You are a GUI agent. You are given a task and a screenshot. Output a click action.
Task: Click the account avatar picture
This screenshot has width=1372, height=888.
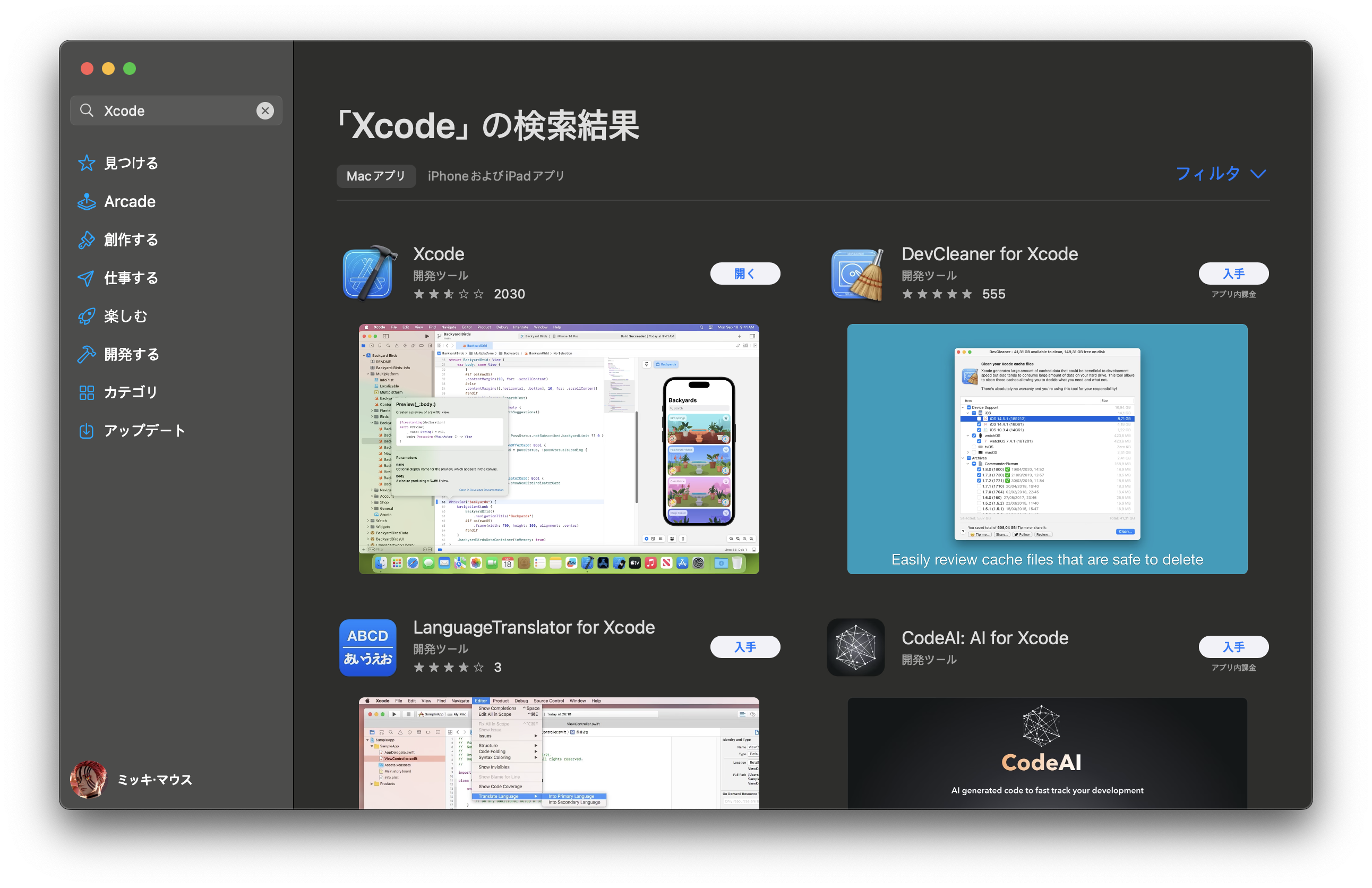pyautogui.click(x=89, y=780)
